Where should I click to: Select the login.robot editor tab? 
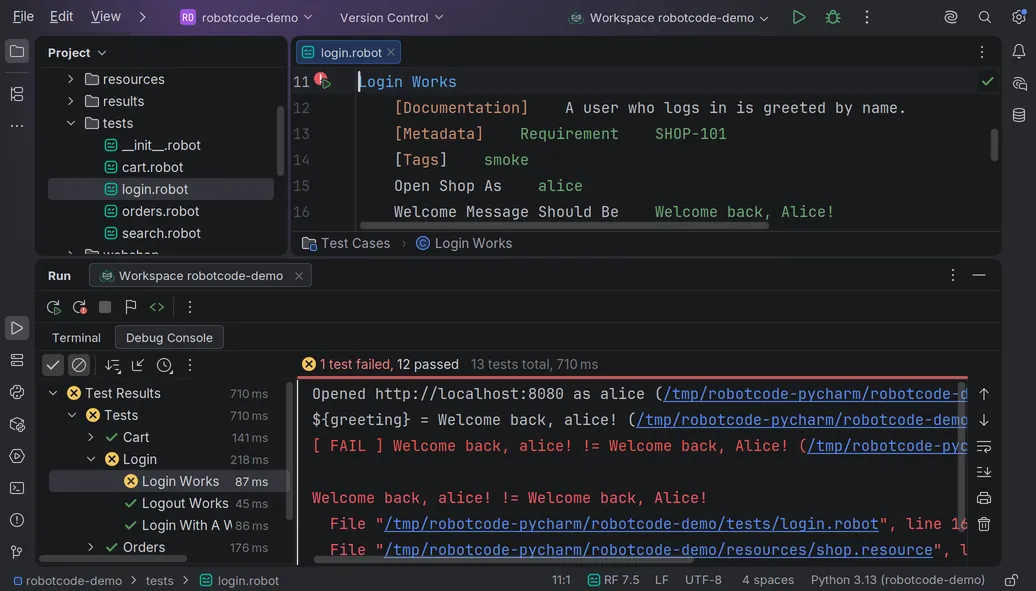click(x=349, y=52)
